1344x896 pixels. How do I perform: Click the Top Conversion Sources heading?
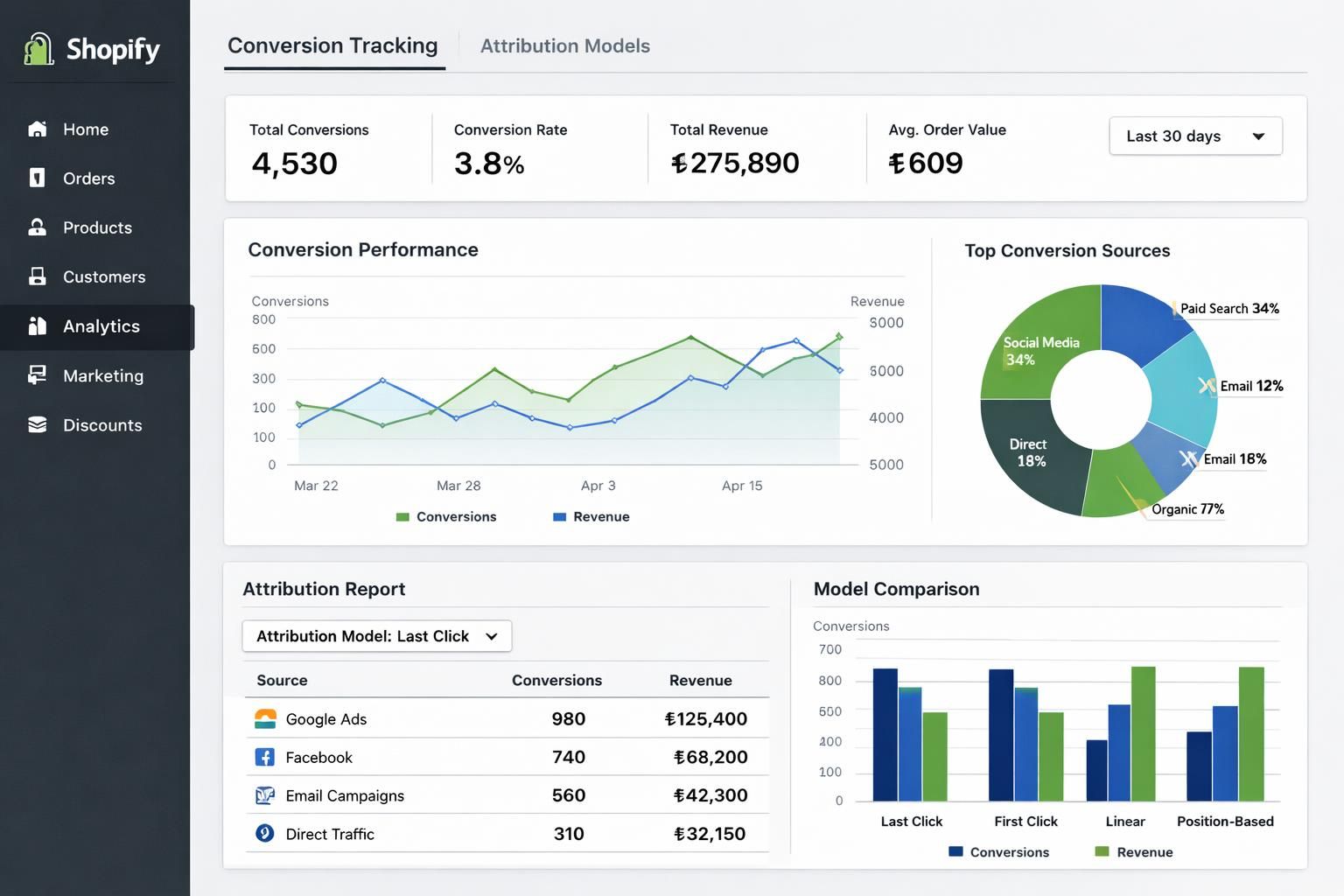1067,251
